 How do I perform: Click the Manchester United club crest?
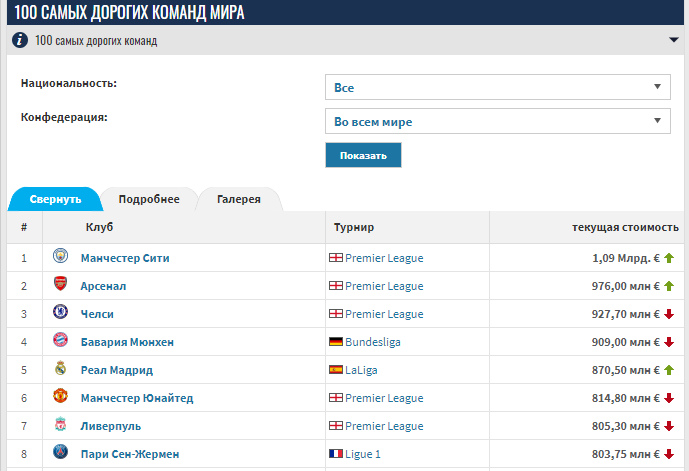(x=60, y=395)
